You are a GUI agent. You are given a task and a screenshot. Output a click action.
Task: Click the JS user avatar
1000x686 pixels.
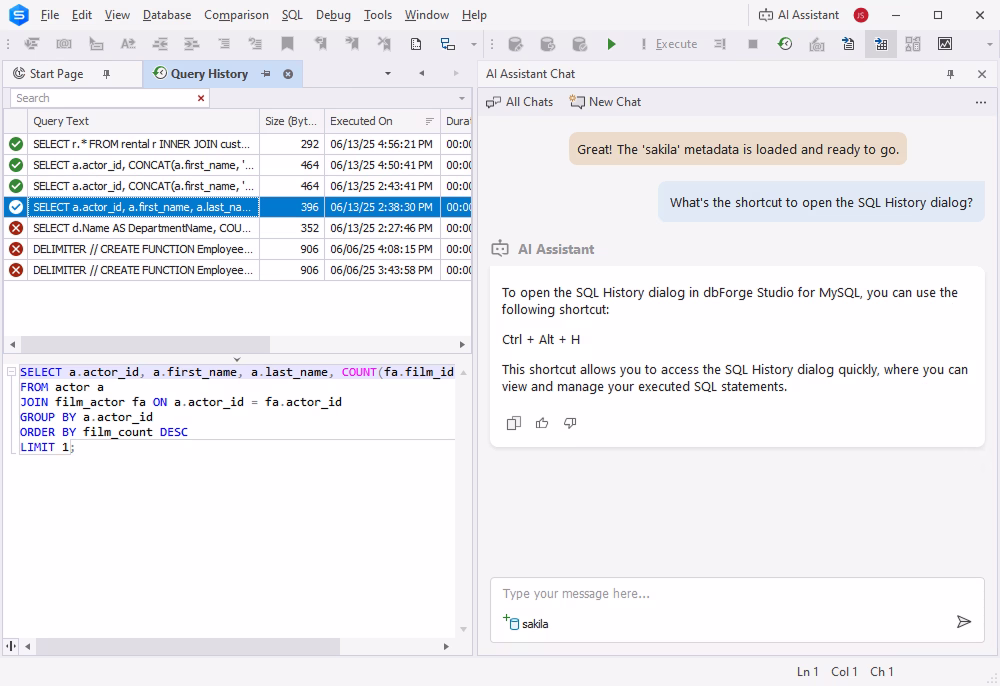[x=861, y=15]
